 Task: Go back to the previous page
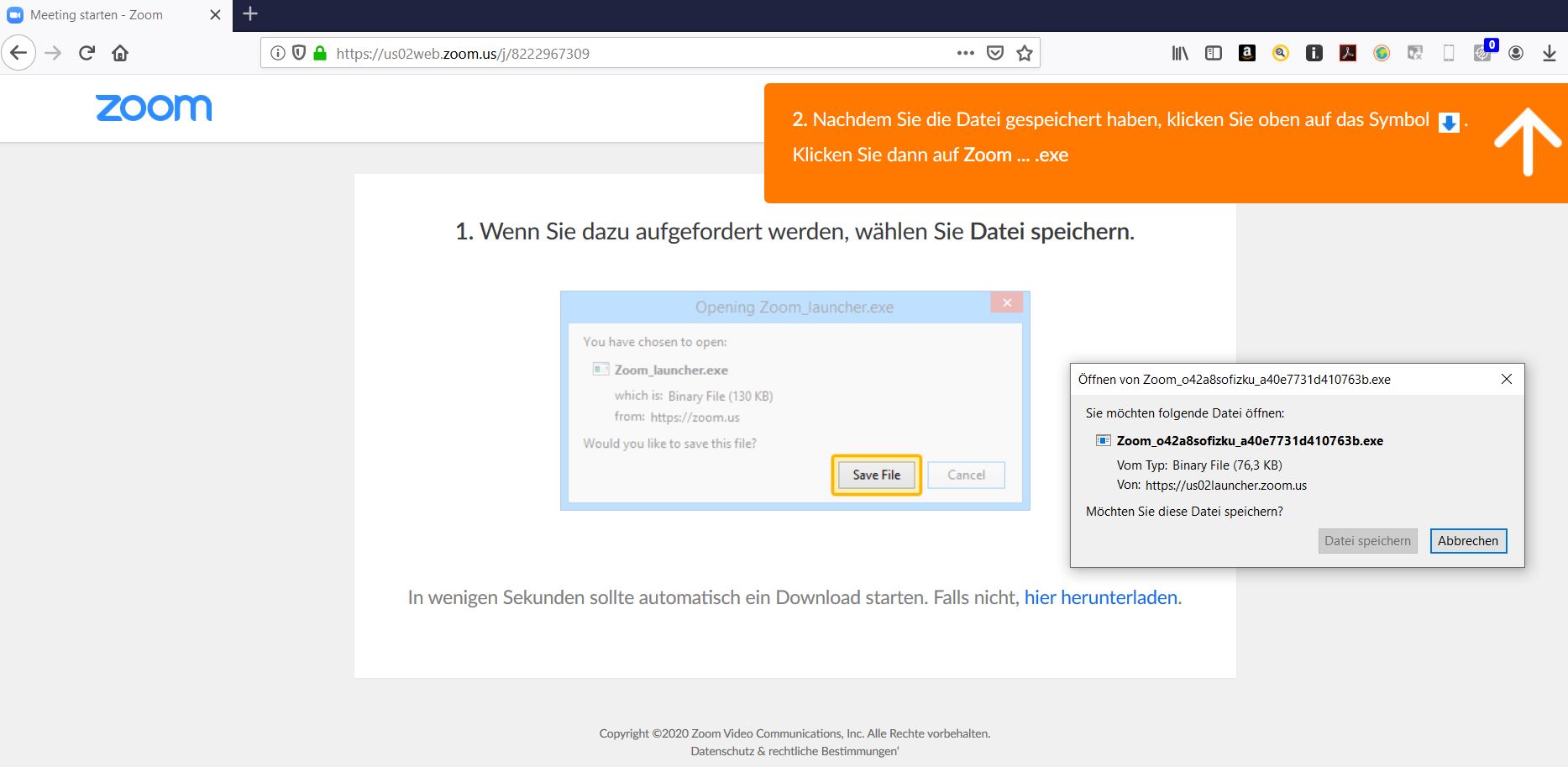pos(18,53)
